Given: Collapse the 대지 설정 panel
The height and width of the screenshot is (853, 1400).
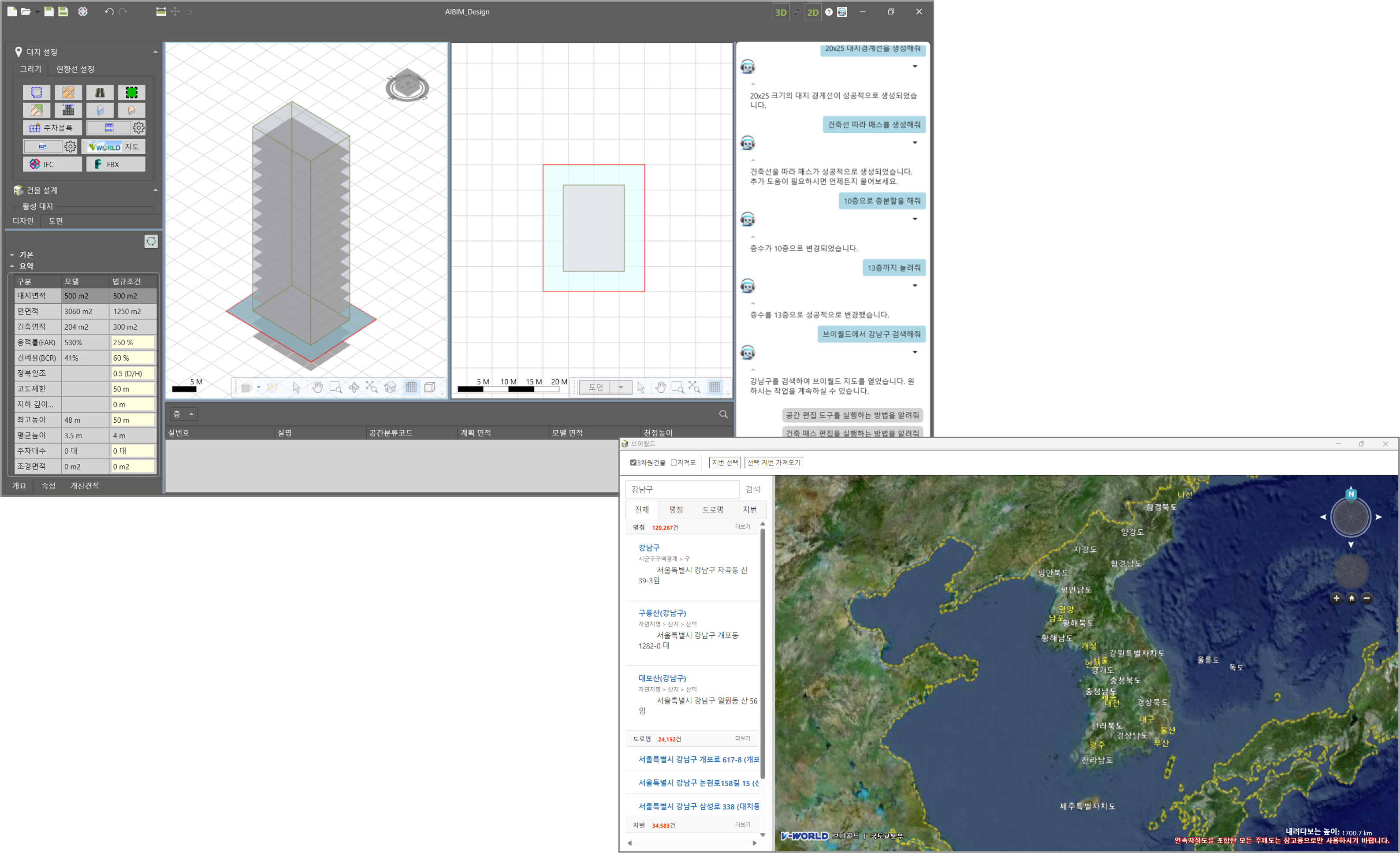Looking at the screenshot, I should [155, 52].
